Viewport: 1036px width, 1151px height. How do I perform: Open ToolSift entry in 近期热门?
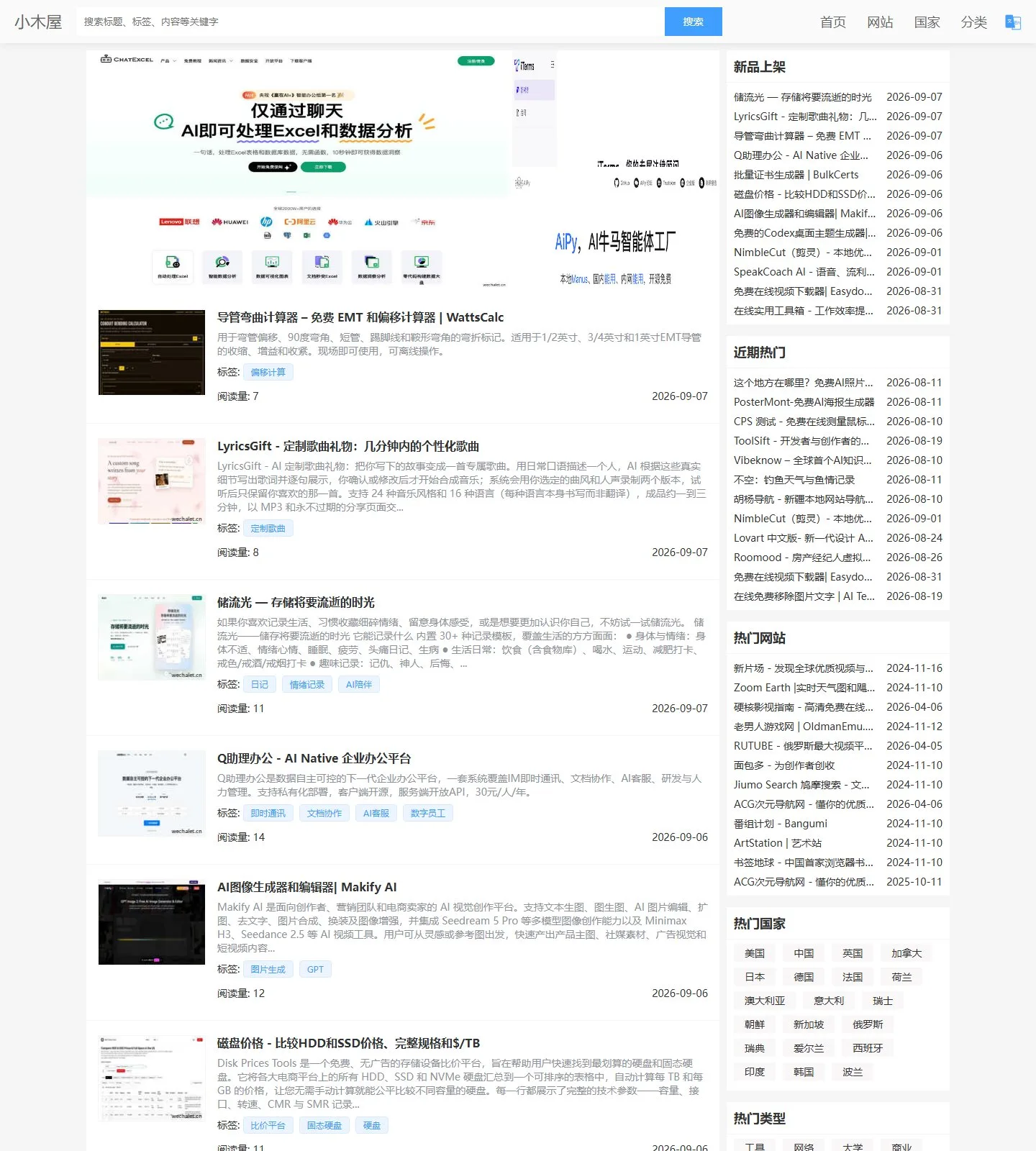801,441
